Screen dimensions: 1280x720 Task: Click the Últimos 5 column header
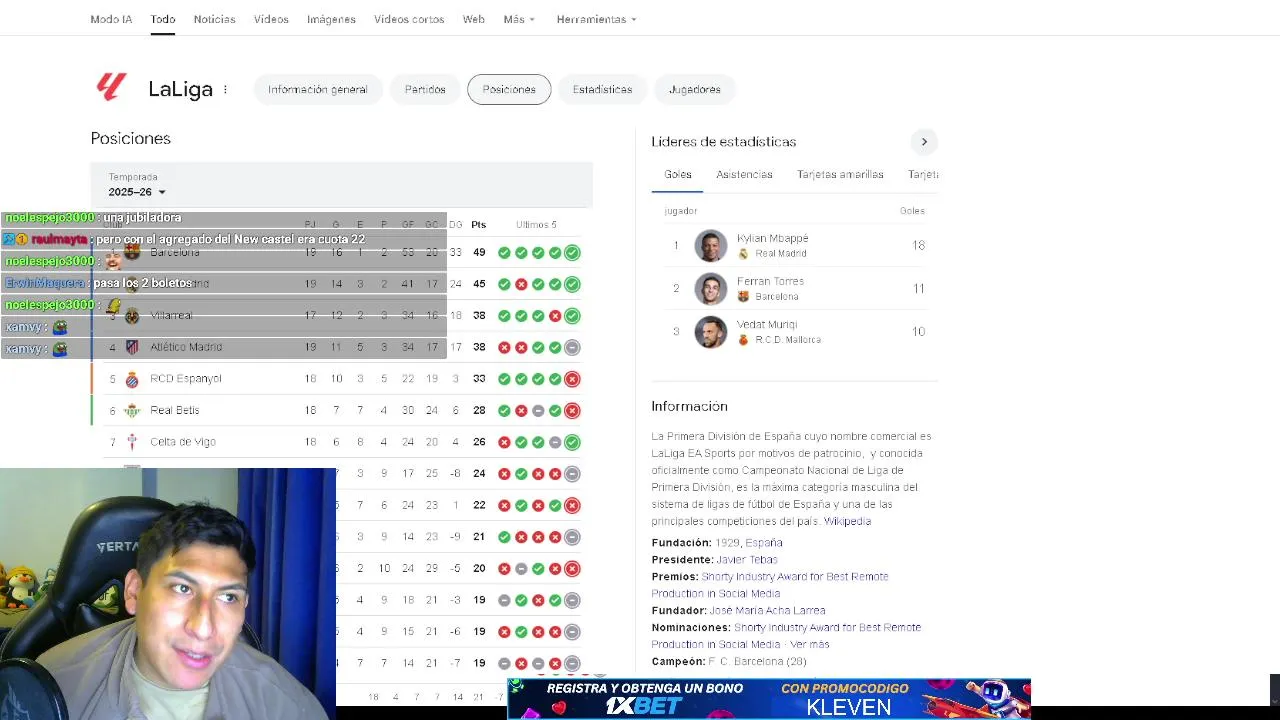536,225
